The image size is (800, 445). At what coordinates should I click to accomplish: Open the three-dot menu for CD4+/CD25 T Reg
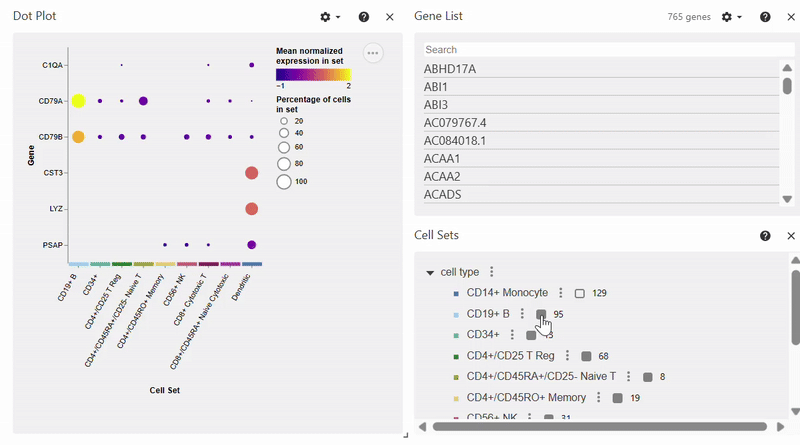567,356
